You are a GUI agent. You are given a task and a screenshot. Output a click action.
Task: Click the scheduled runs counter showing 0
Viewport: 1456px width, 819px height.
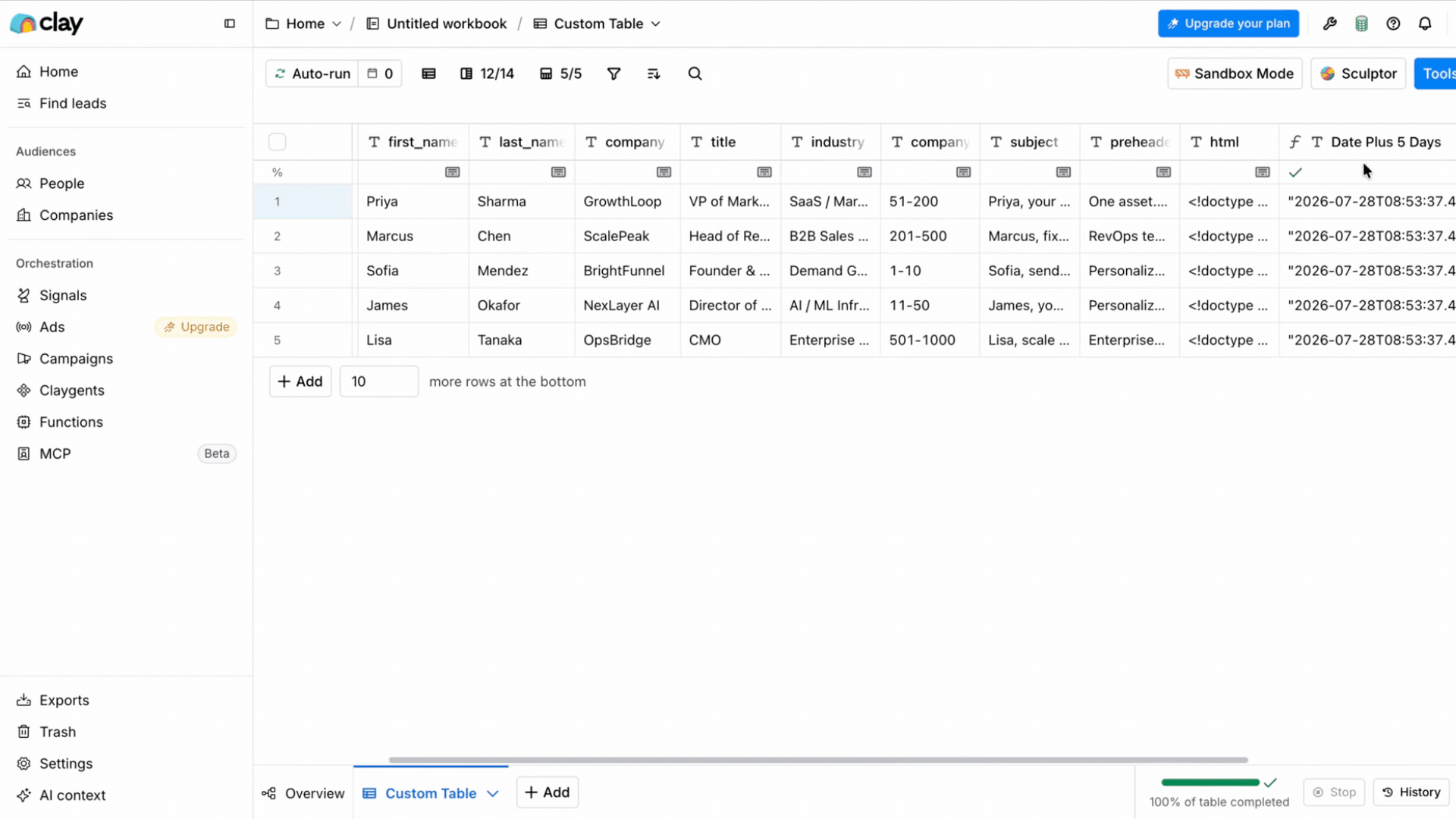380,74
